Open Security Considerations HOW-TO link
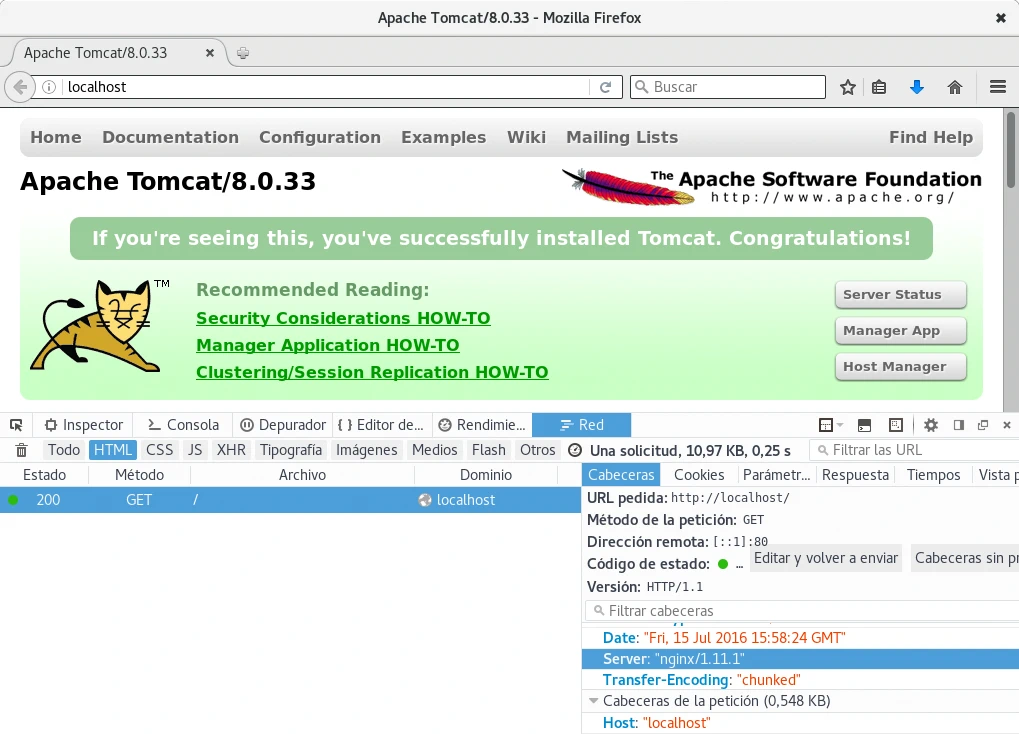1019x734 pixels. [343, 318]
